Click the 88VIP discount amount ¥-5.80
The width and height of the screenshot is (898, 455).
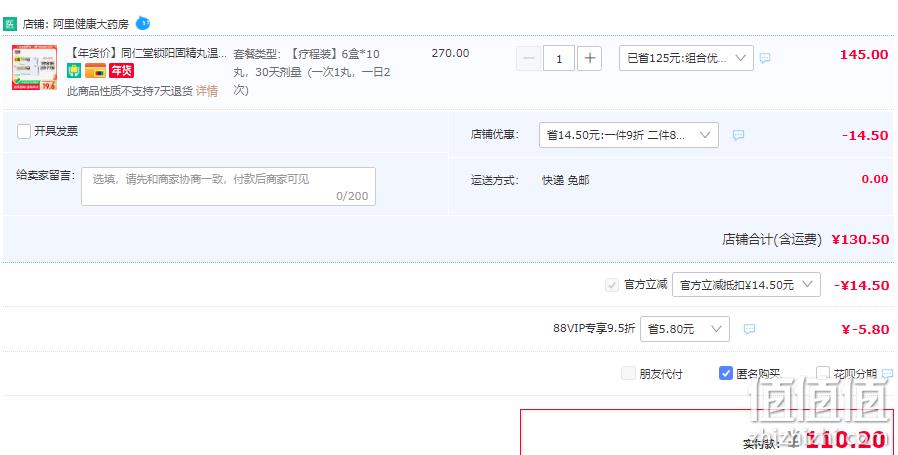pyautogui.click(x=865, y=330)
